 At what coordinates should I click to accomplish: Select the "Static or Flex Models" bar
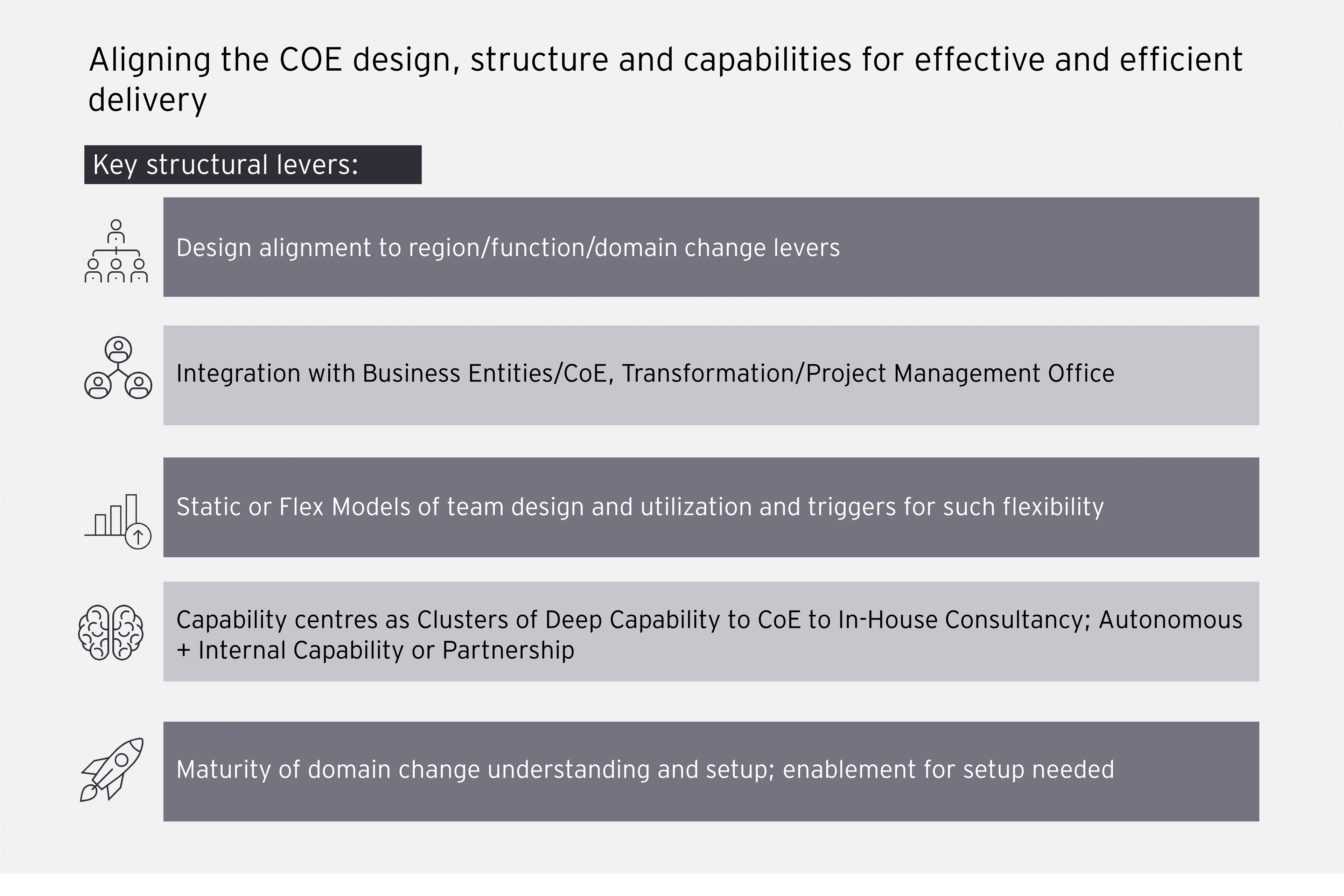click(x=711, y=507)
